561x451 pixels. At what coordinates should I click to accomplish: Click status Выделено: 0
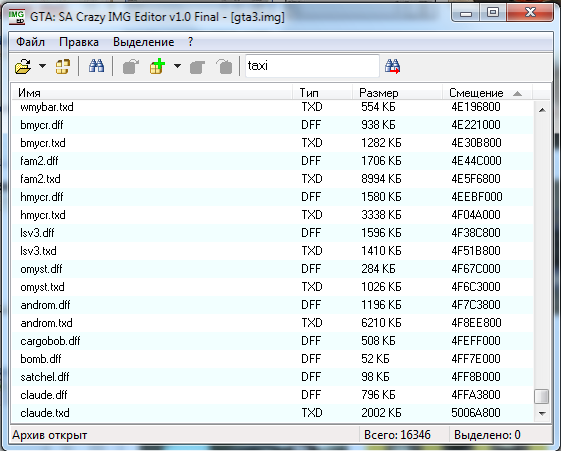coord(487,435)
